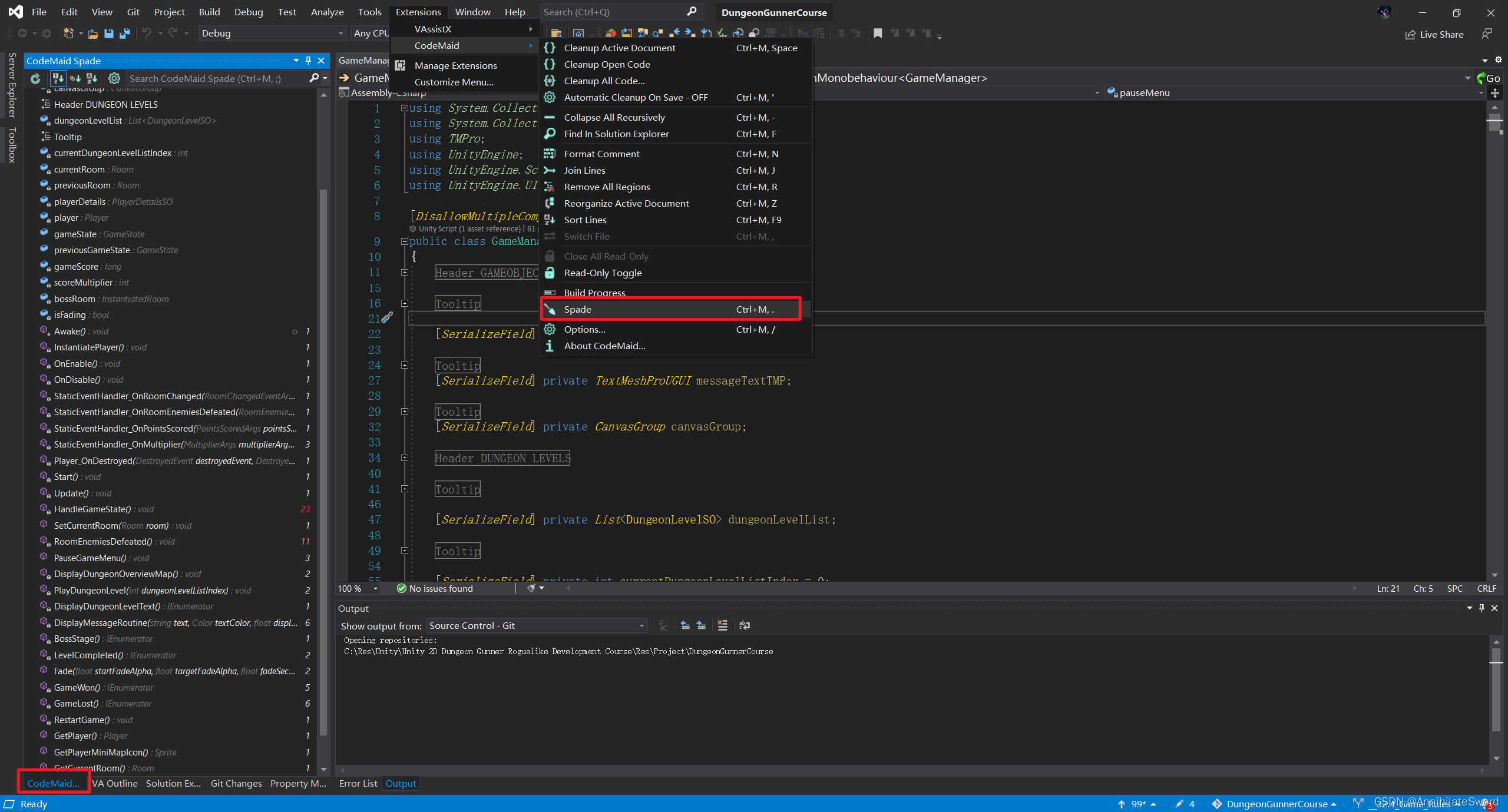Click the No issues found status icon
This screenshot has width=1508, height=812.
(401, 588)
